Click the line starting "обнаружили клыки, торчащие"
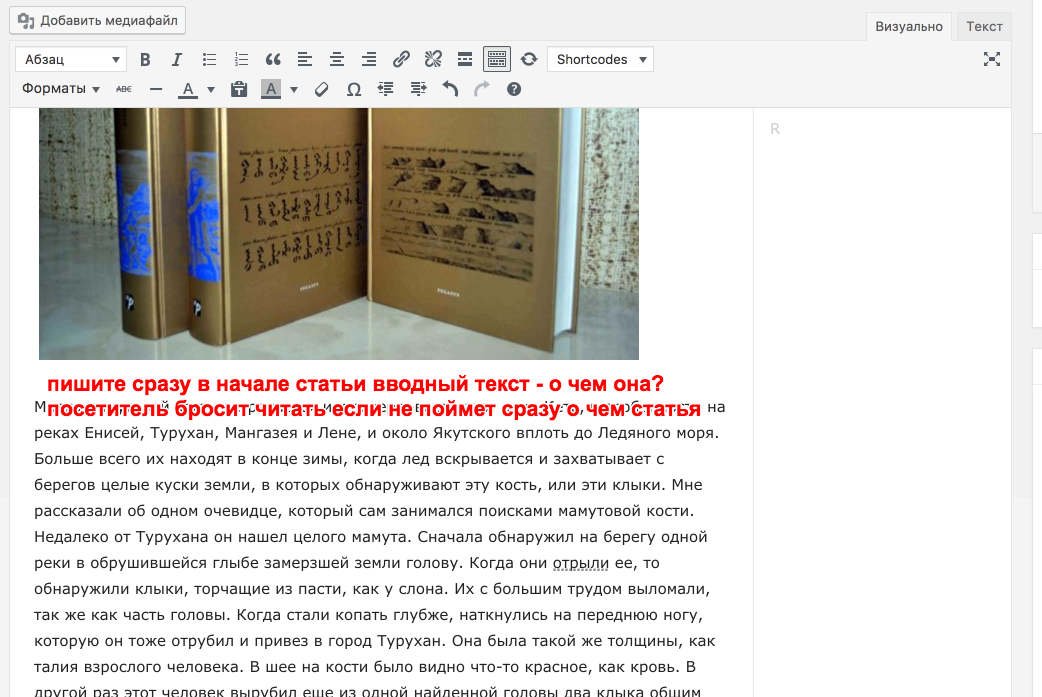The height and width of the screenshot is (697, 1042). click(x=372, y=589)
